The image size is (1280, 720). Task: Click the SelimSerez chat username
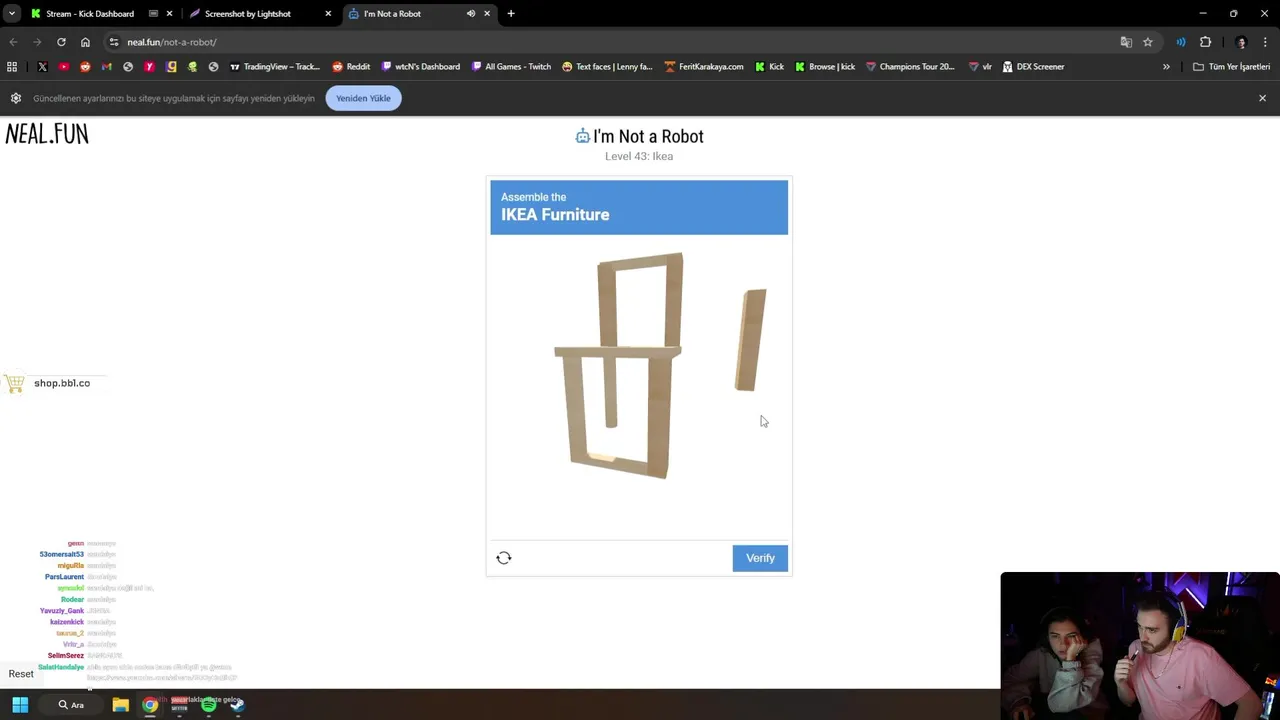tap(66, 656)
